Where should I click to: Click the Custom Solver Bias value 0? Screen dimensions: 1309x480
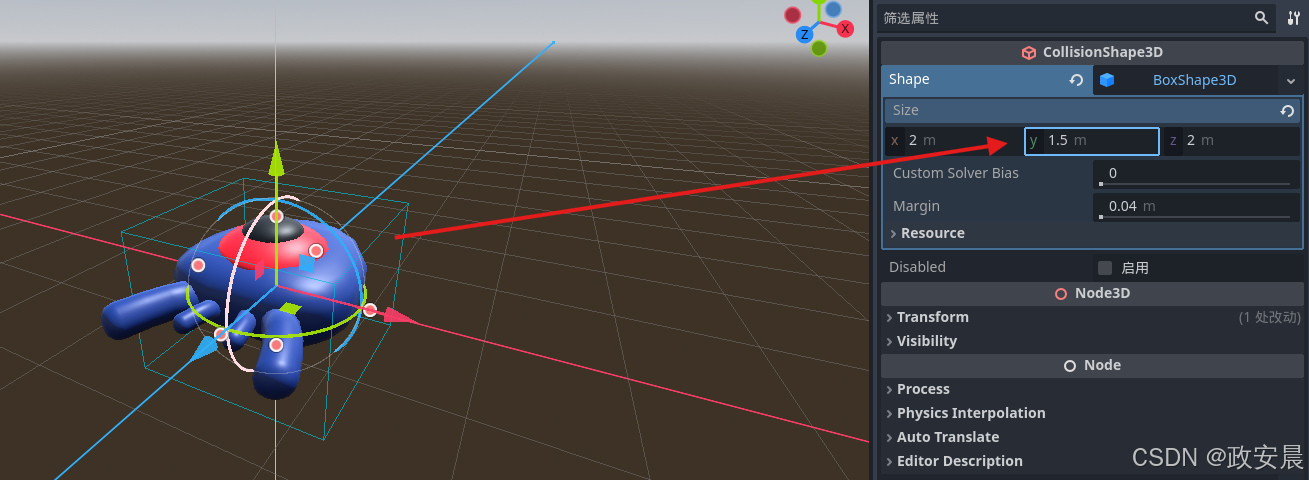point(1113,173)
